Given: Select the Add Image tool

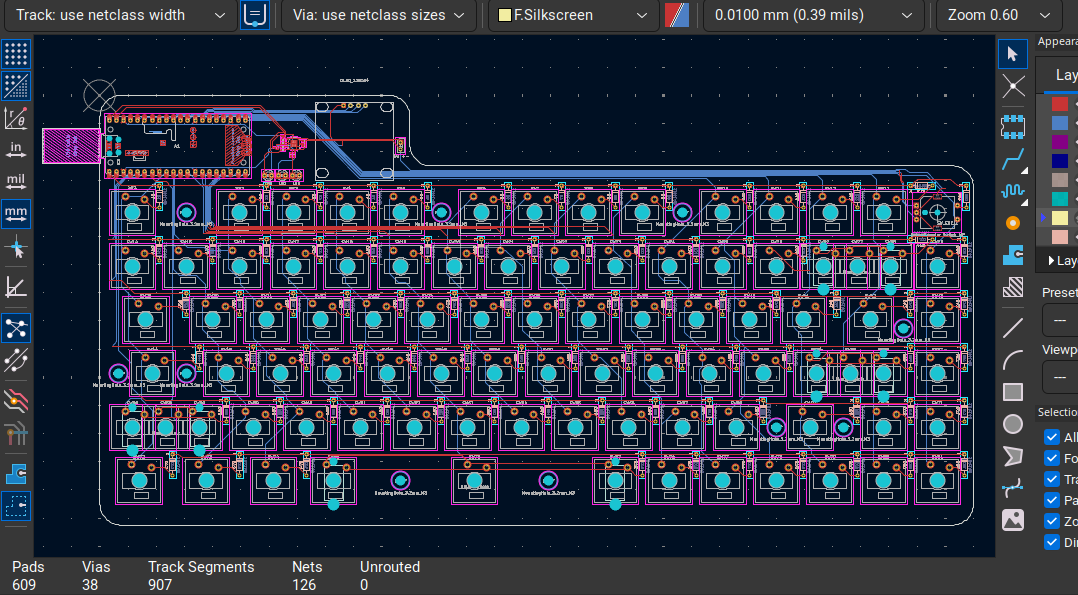Looking at the screenshot, I should point(1013,519).
